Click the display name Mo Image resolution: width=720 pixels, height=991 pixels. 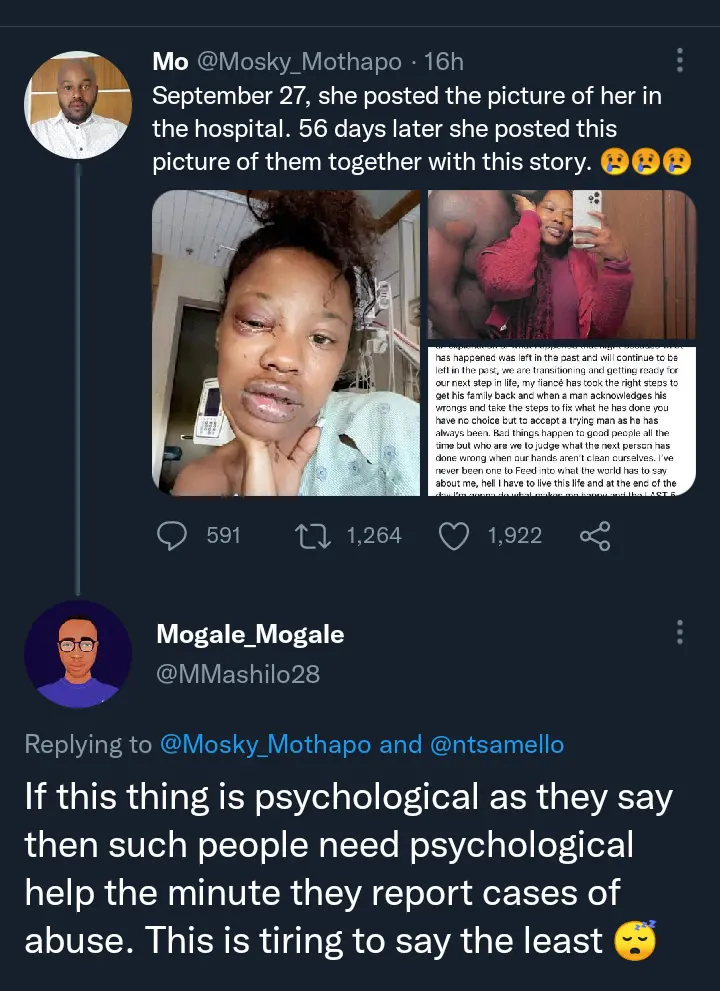[x=170, y=61]
